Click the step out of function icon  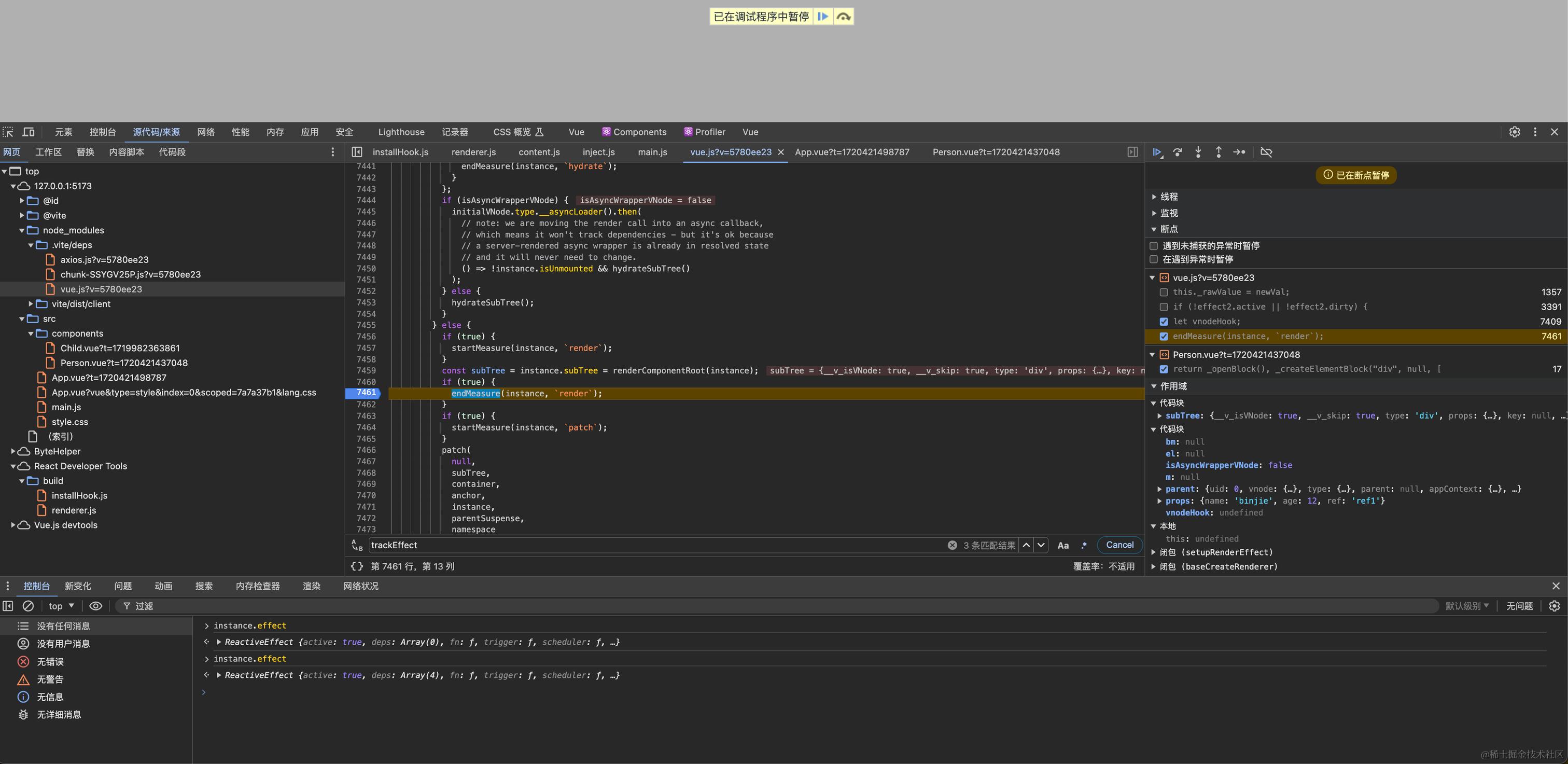coord(1219,152)
